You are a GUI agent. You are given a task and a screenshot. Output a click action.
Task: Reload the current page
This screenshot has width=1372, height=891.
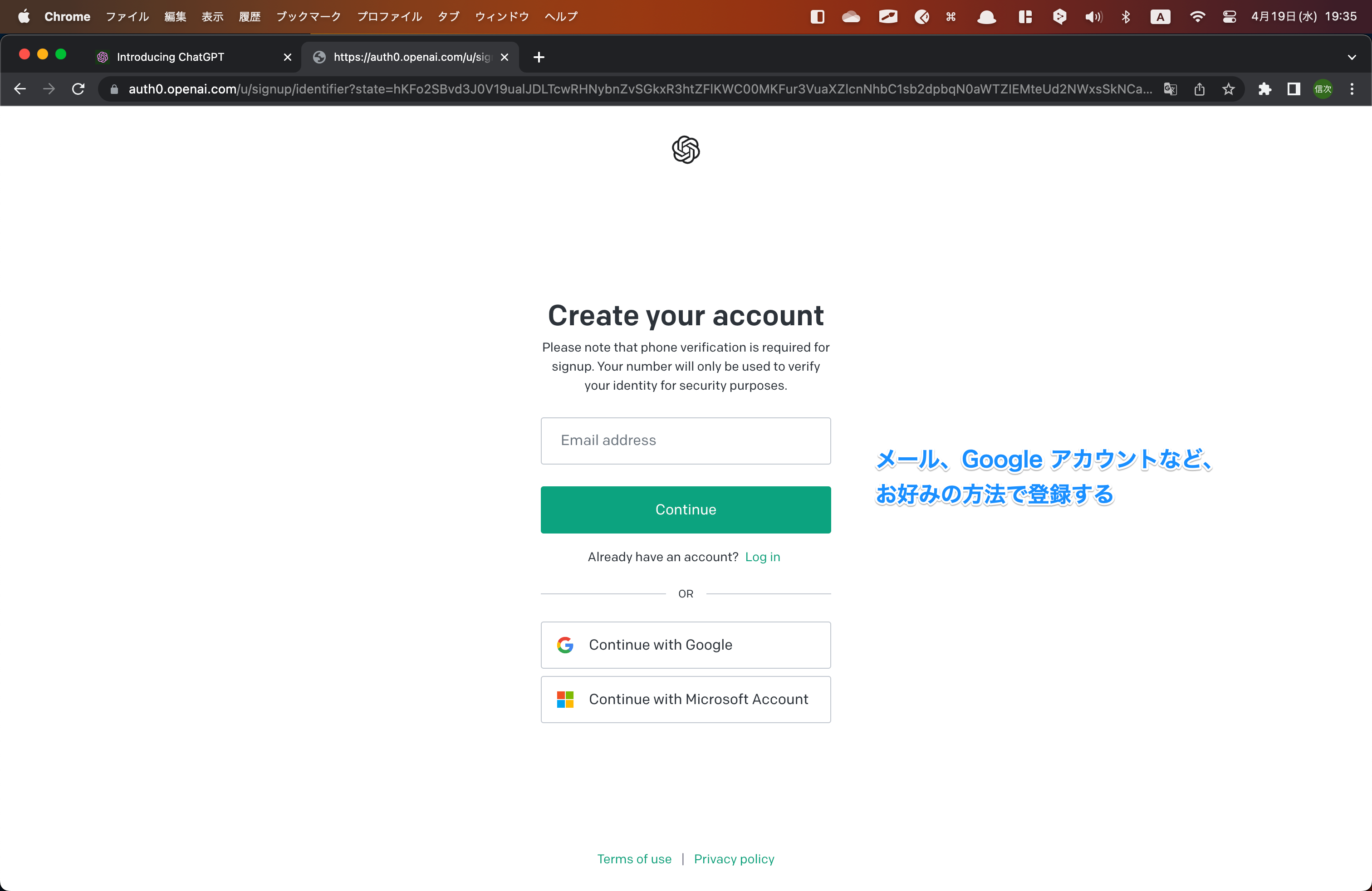pyautogui.click(x=78, y=89)
